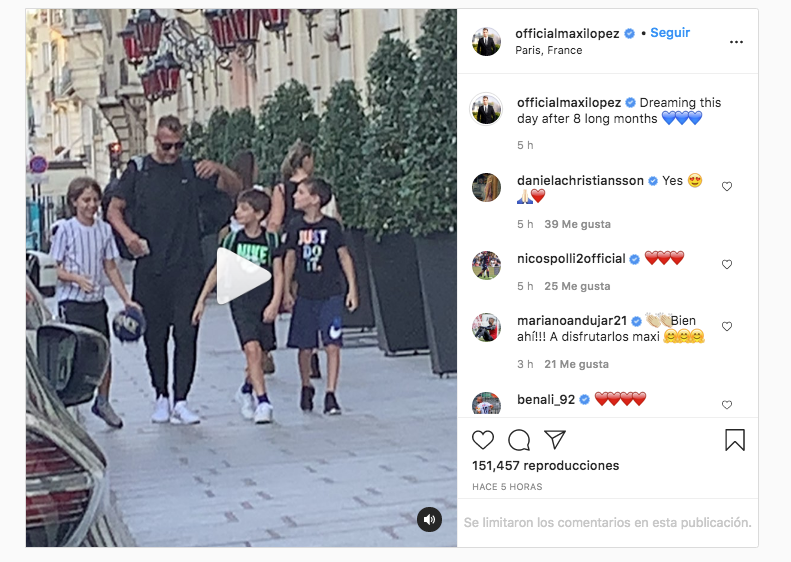791x562 pixels.
Task: Toggle video sound with the speaker icon
Action: pos(429,520)
